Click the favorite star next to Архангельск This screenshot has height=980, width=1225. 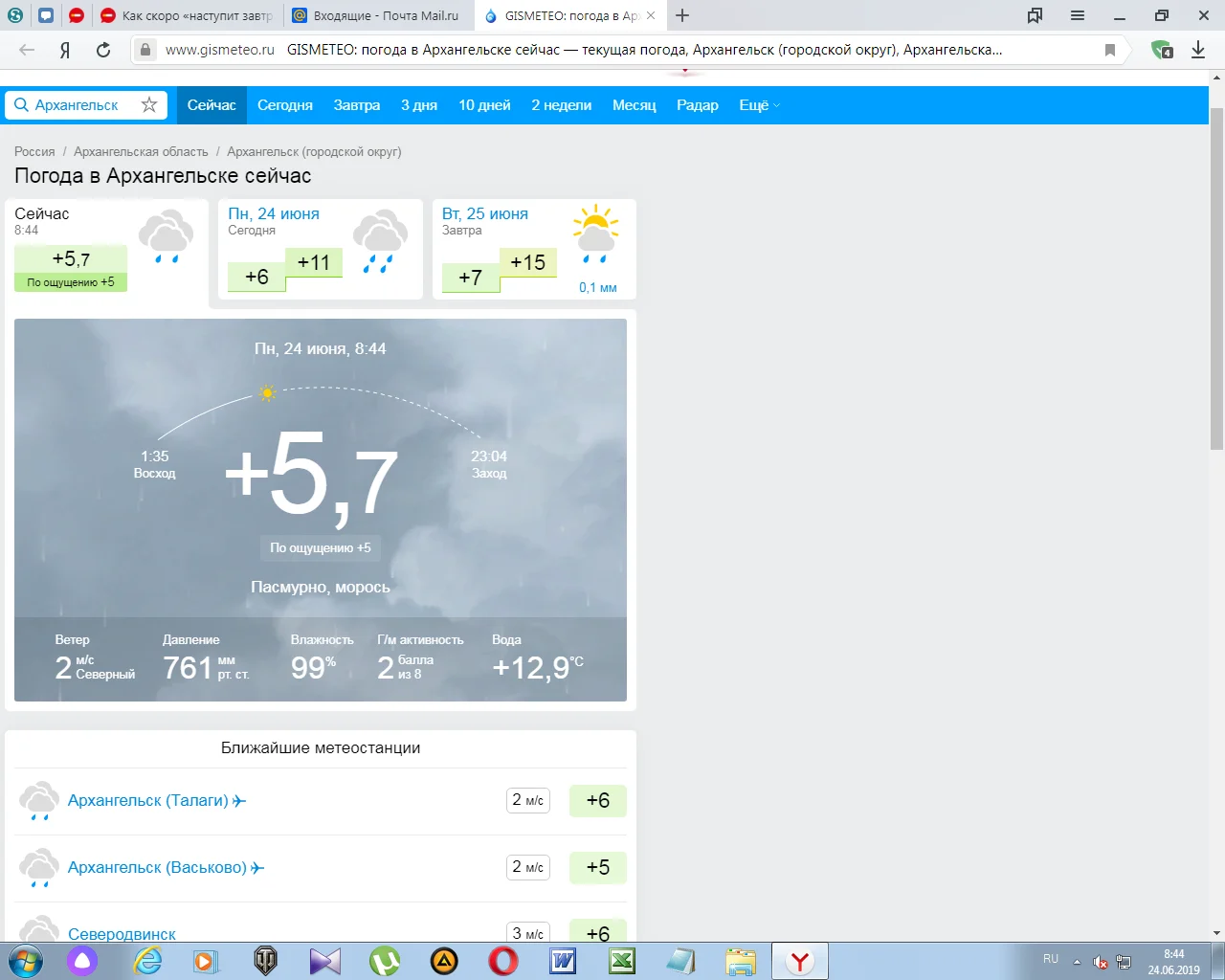point(149,105)
